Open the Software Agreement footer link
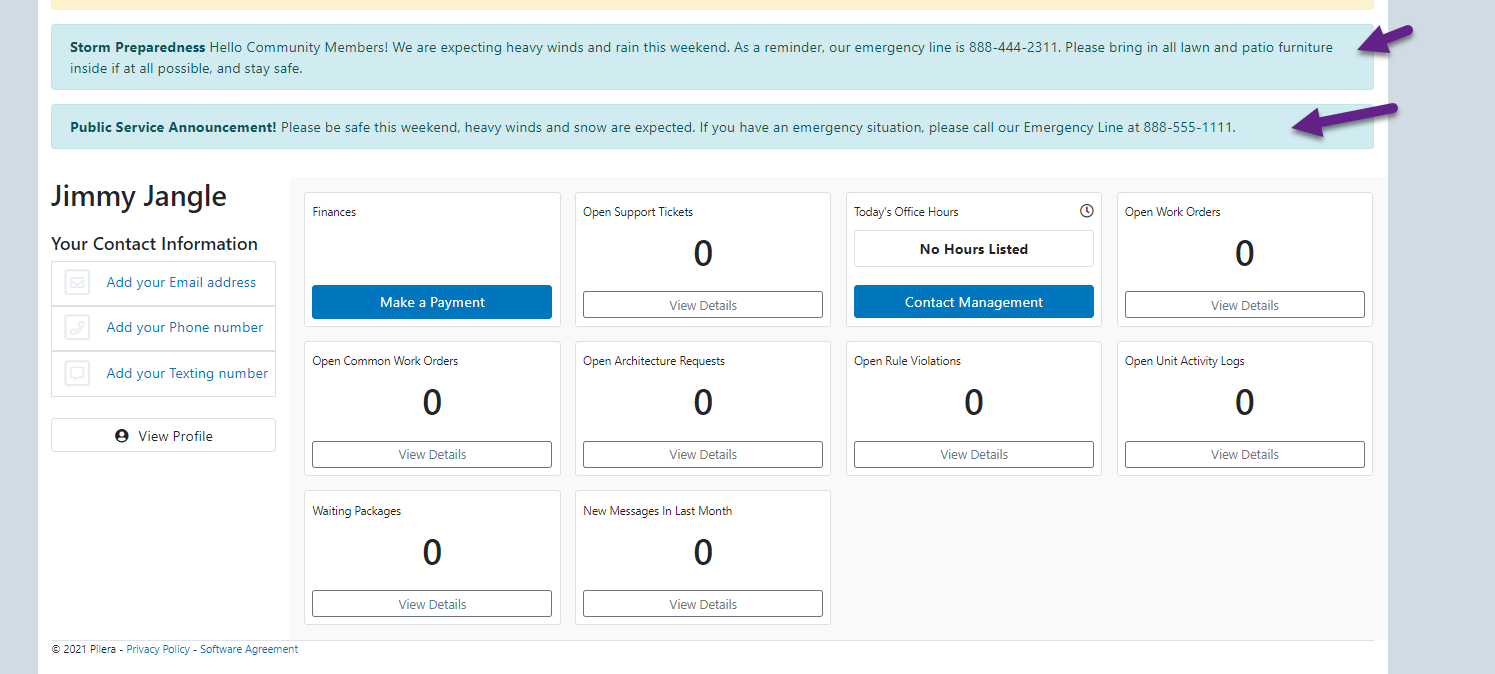 249,649
